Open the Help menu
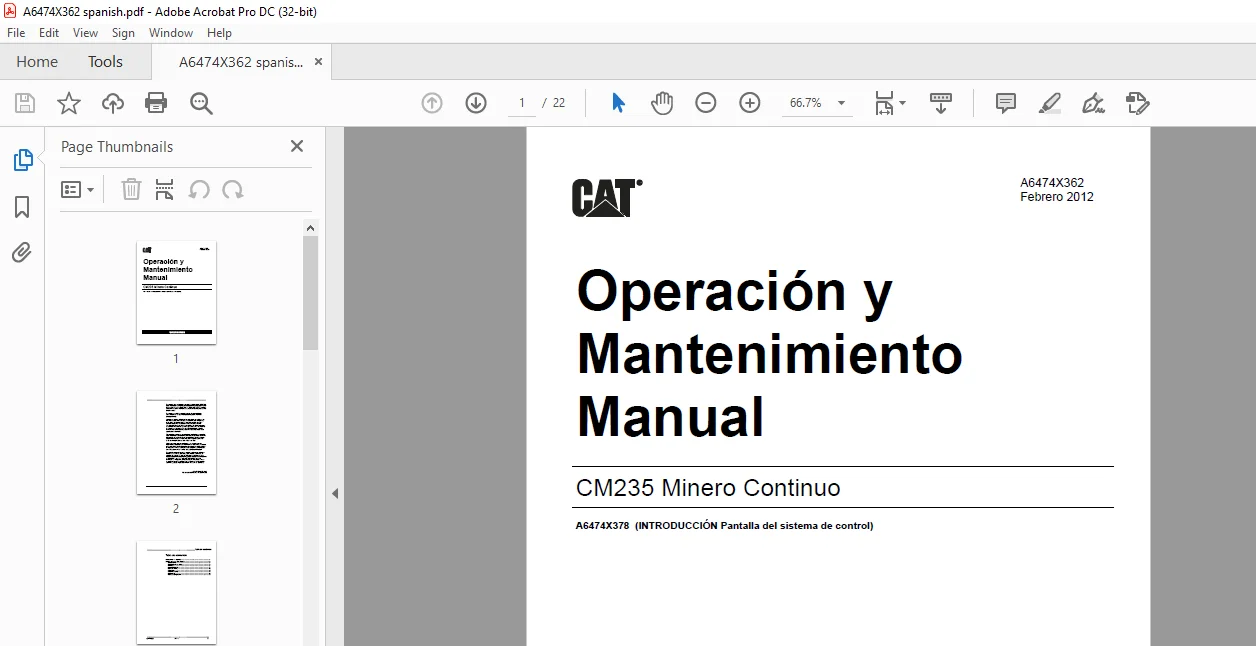This screenshot has width=1256, height=646. pyautogui.click(x=219, y=33)
